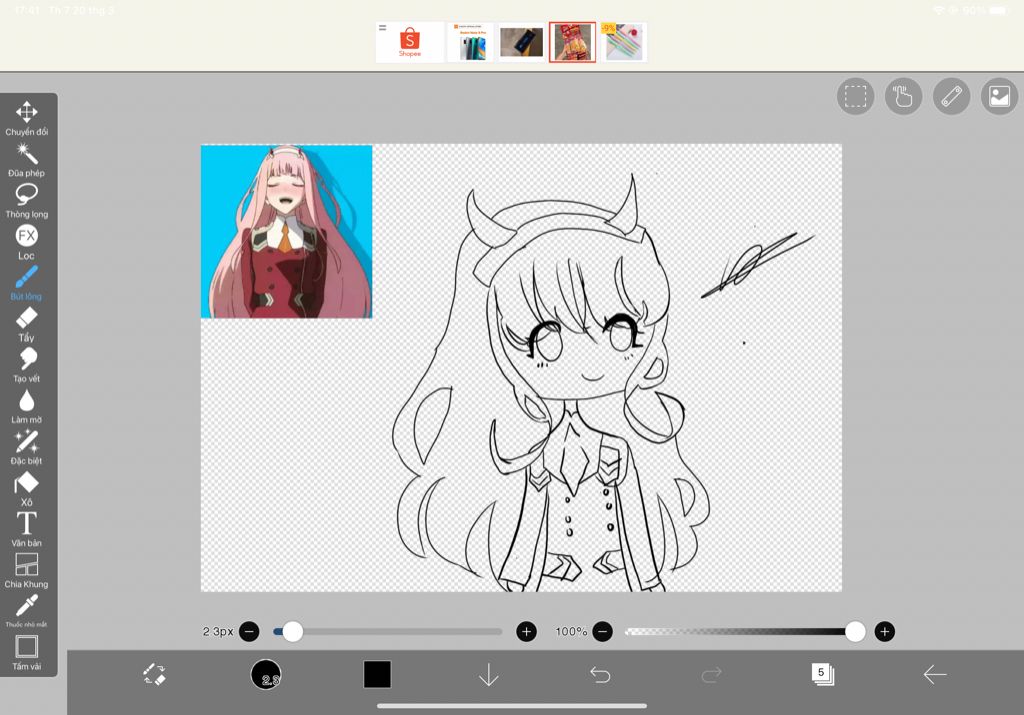
Task: Select the Xô bucket fill tool
Action: pyautogui.click(x=26, y=489)
